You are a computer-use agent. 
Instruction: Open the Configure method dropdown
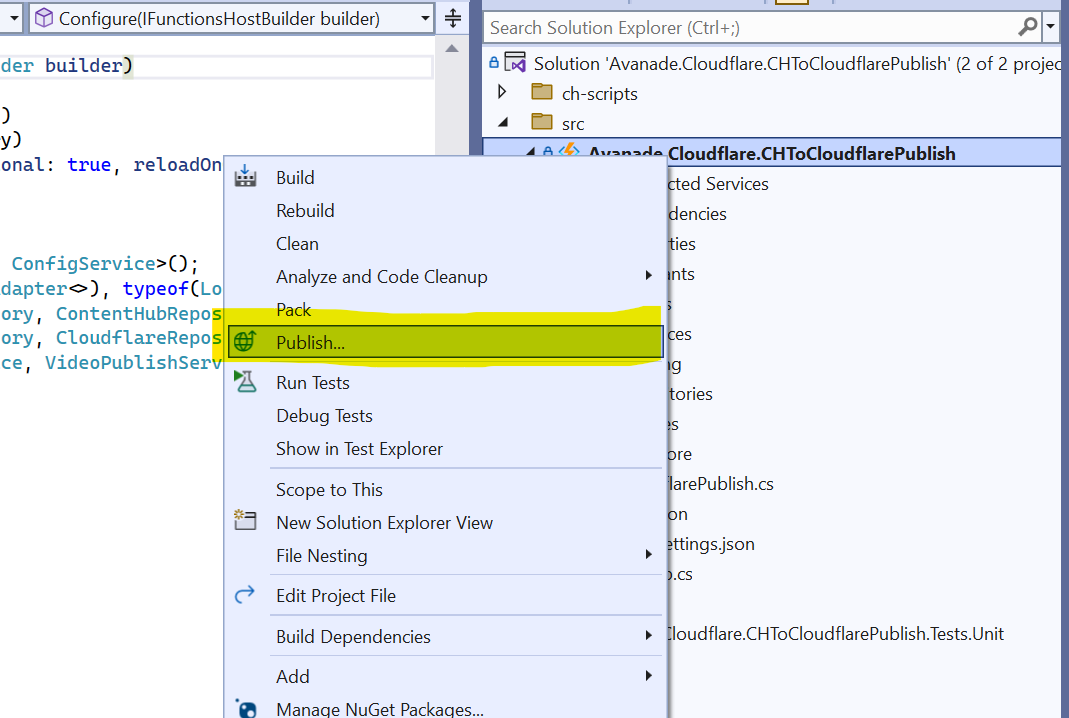[426, 18]
